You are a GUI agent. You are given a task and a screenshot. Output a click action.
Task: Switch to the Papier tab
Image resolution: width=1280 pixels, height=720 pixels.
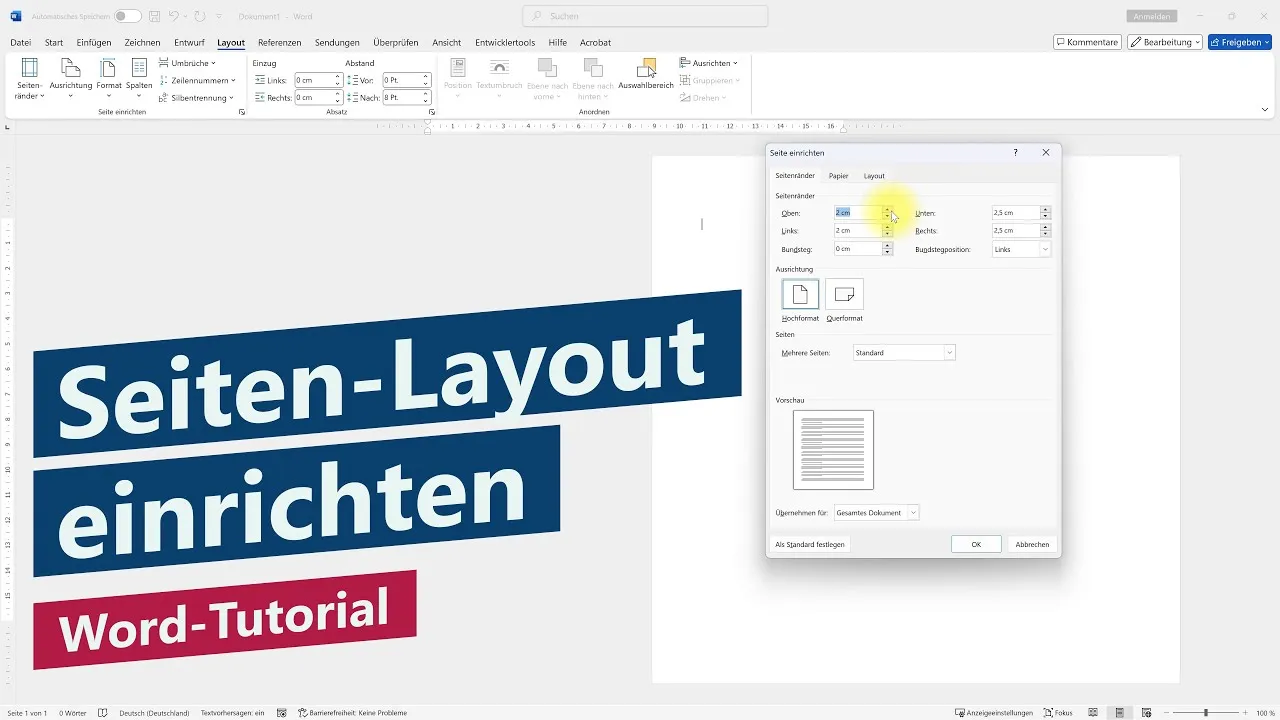coord(838,175)
